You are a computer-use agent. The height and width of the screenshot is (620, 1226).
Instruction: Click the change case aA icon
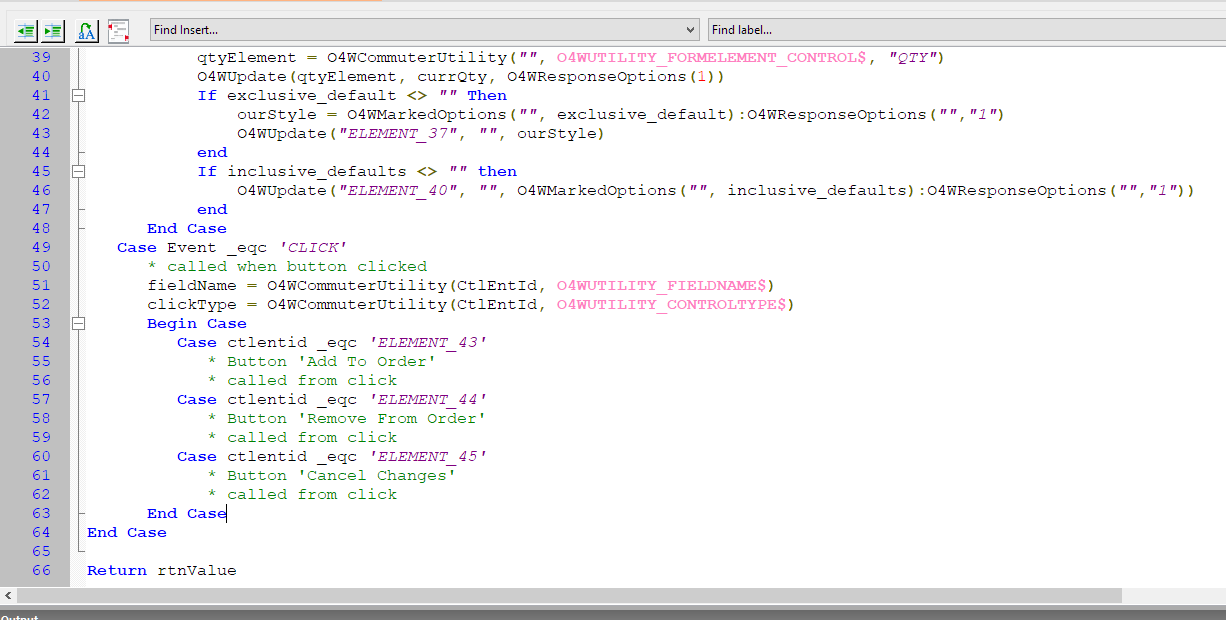tap(87, 31)
